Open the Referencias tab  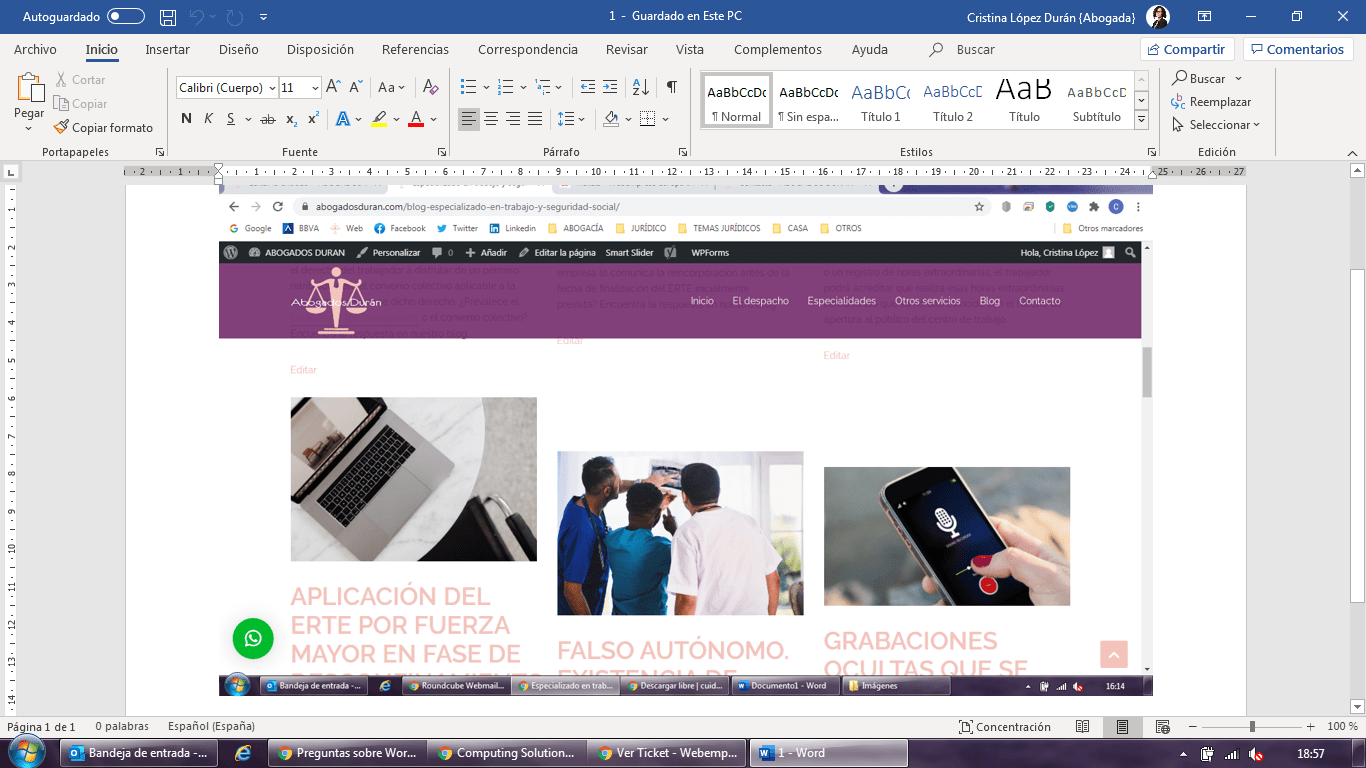pyautogui.click(x=415, y=49)
